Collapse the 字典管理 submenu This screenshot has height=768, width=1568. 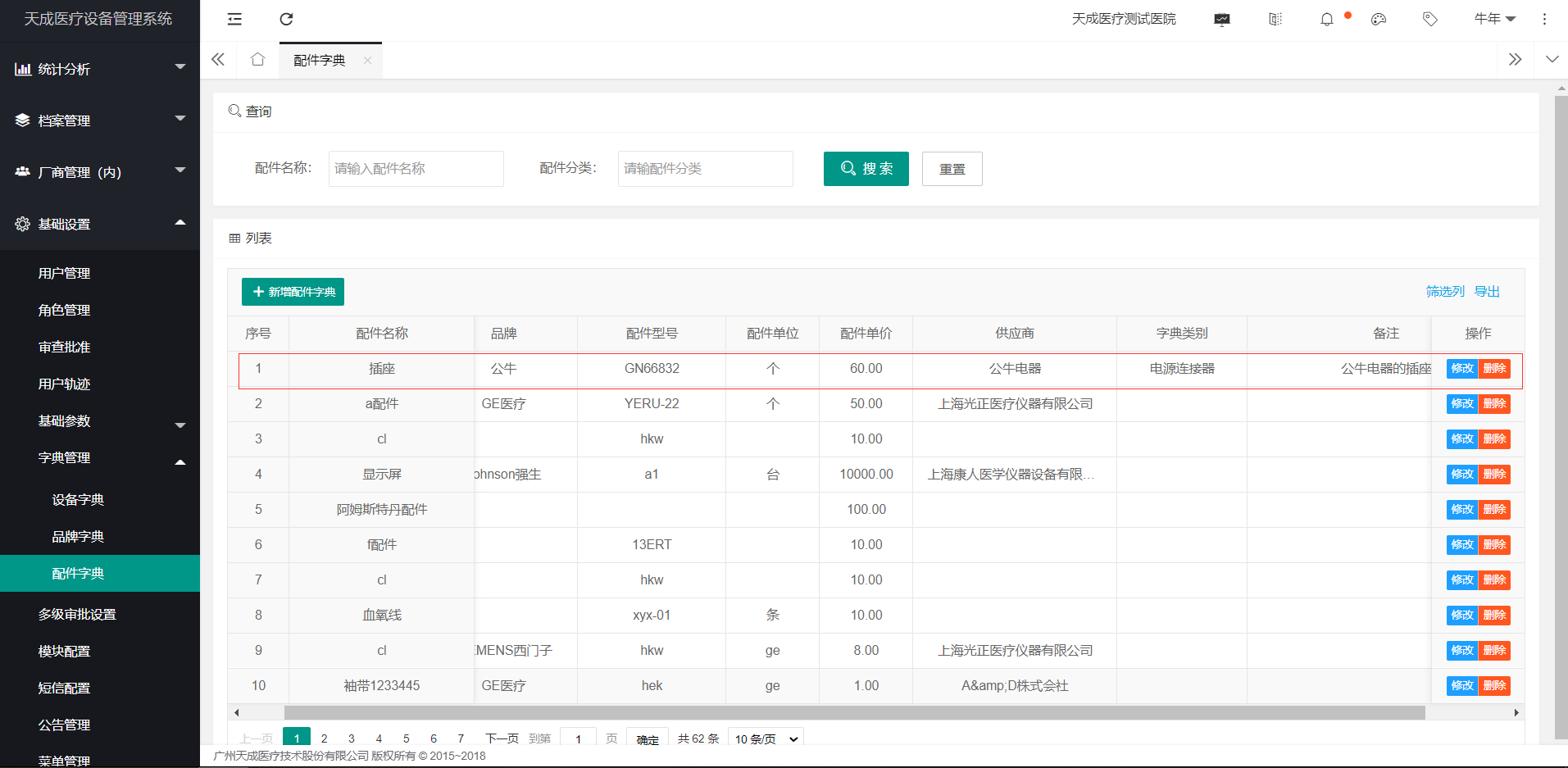[x=100, y=457]
